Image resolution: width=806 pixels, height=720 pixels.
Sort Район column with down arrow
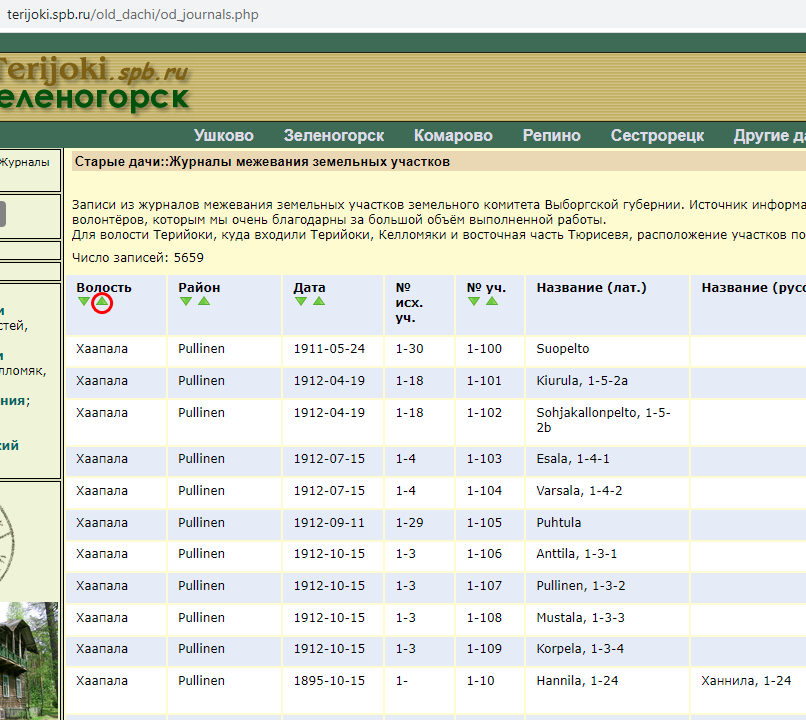186,301
